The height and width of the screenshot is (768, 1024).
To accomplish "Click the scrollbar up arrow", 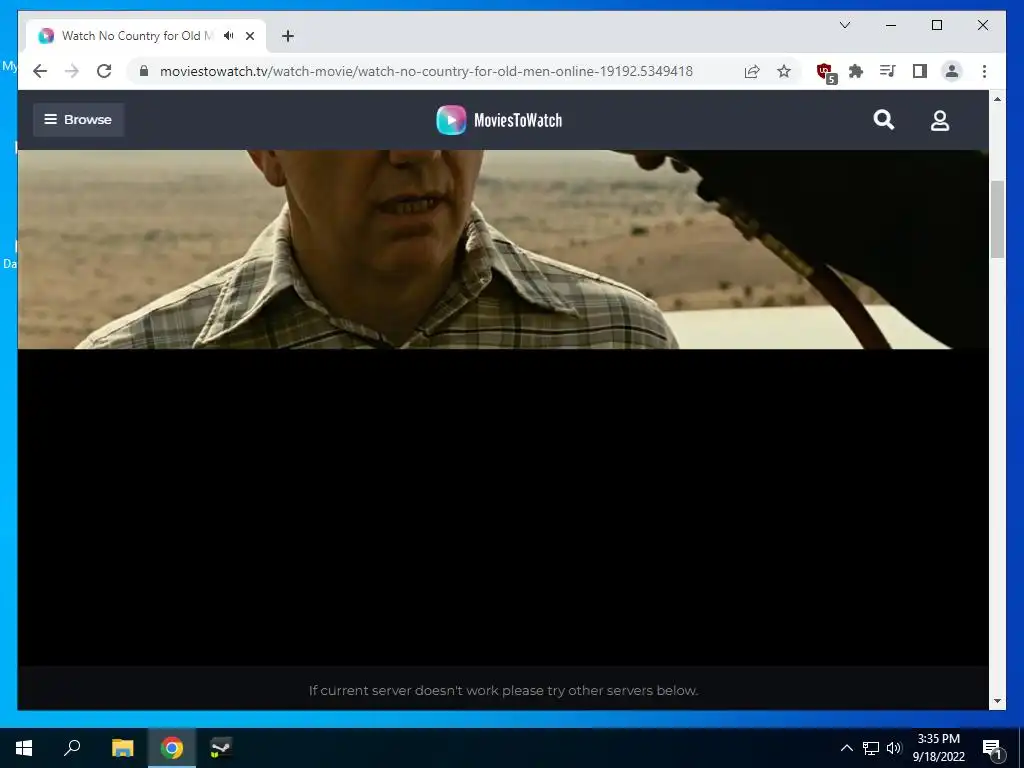I will (x=997, y=99).
